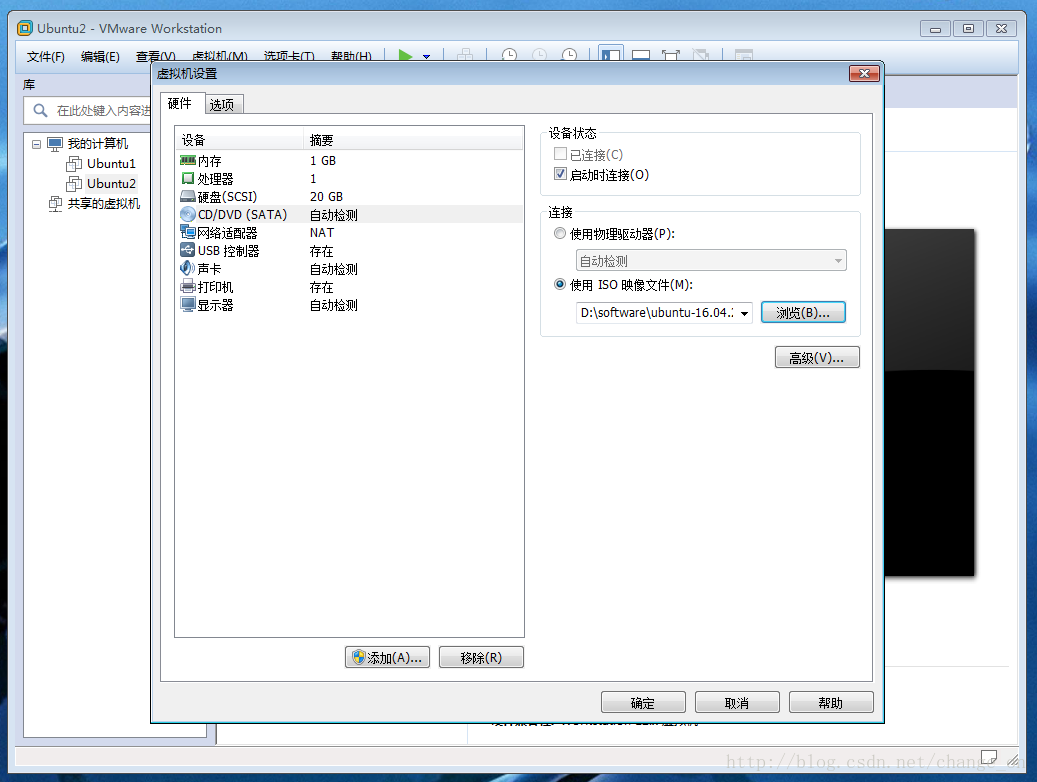The height and width of the screenshot is (782, 1037).
Task: Click the VMware Workstation title bar icon
Action: click(x=25, y=28)
